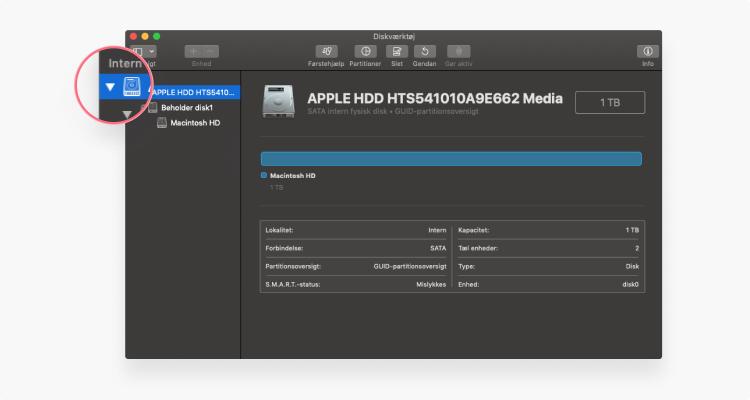Click the S.M.A.R.T.-status: label
Screen dimensions: 750x400
292,285
